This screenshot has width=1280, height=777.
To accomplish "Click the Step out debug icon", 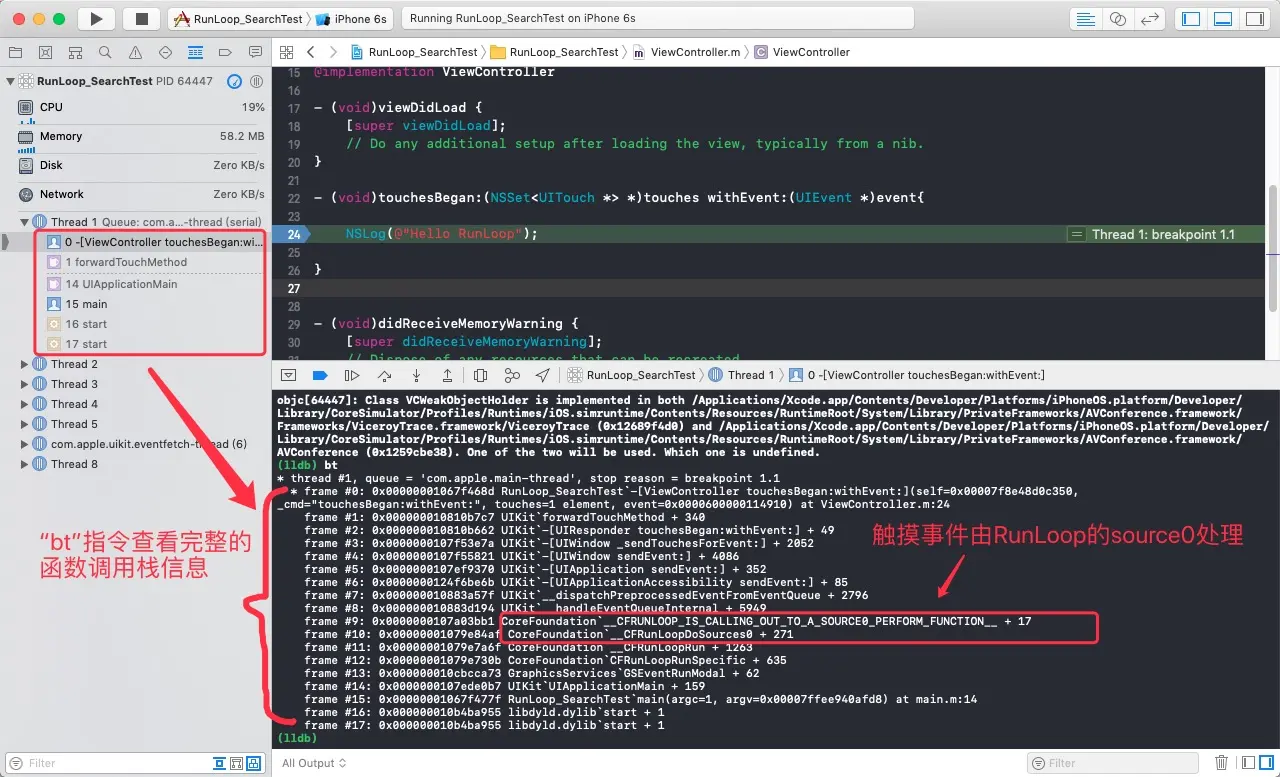I will (x=447, y=375).
